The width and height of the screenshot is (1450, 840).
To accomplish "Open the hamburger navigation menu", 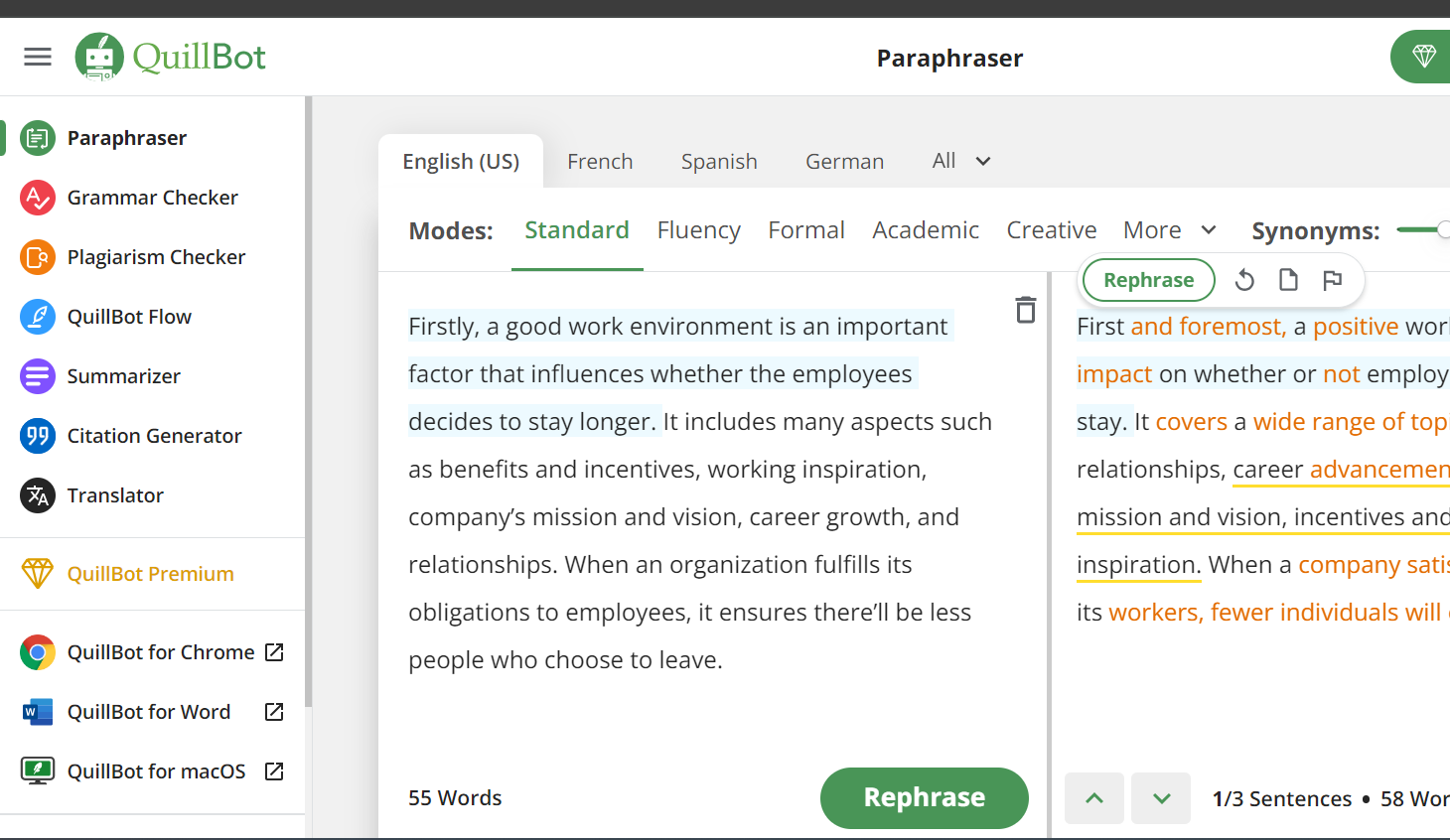I will click(x=38, y=57).
